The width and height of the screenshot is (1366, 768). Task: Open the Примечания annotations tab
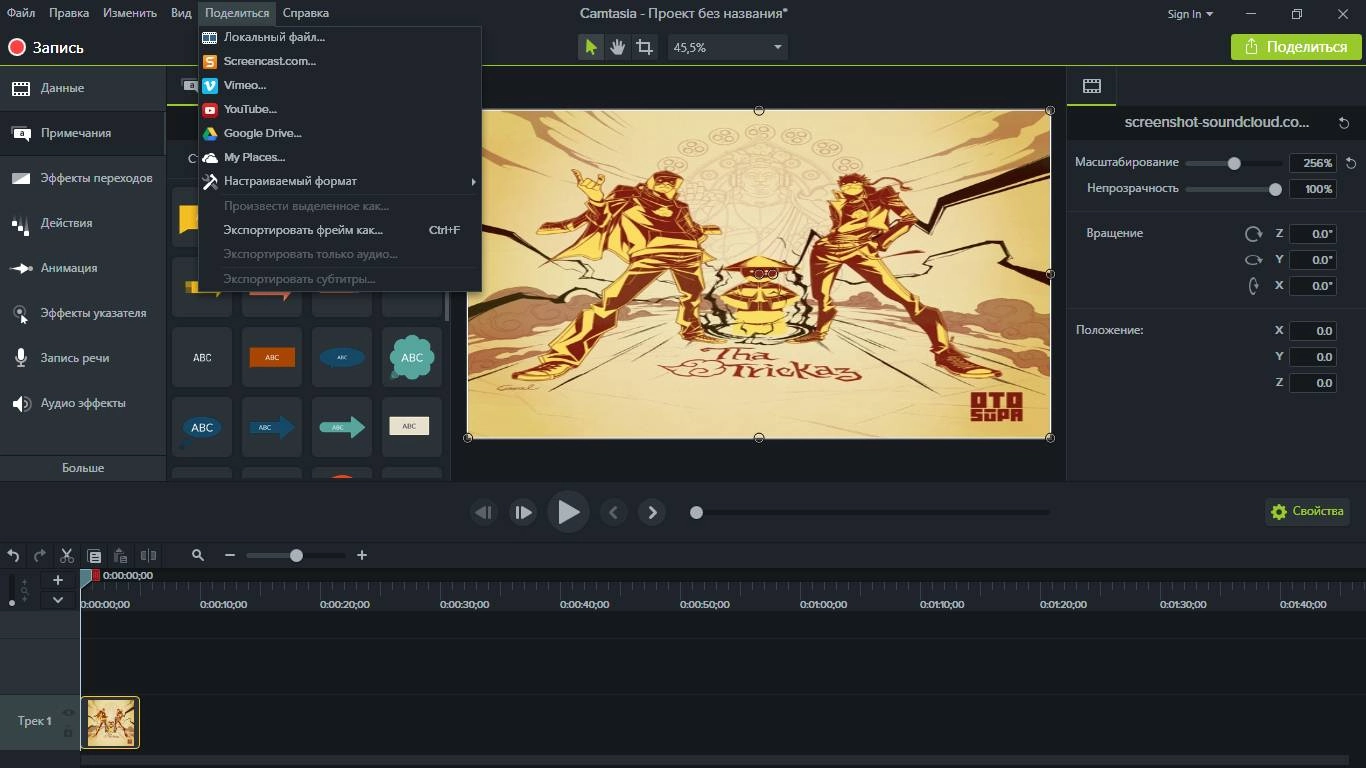(83, 133)
